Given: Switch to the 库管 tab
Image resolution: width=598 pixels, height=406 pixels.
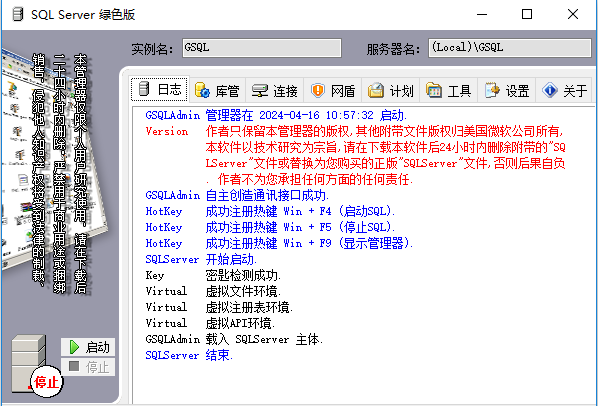Looking at the screenshot, I should coord(217,91).
